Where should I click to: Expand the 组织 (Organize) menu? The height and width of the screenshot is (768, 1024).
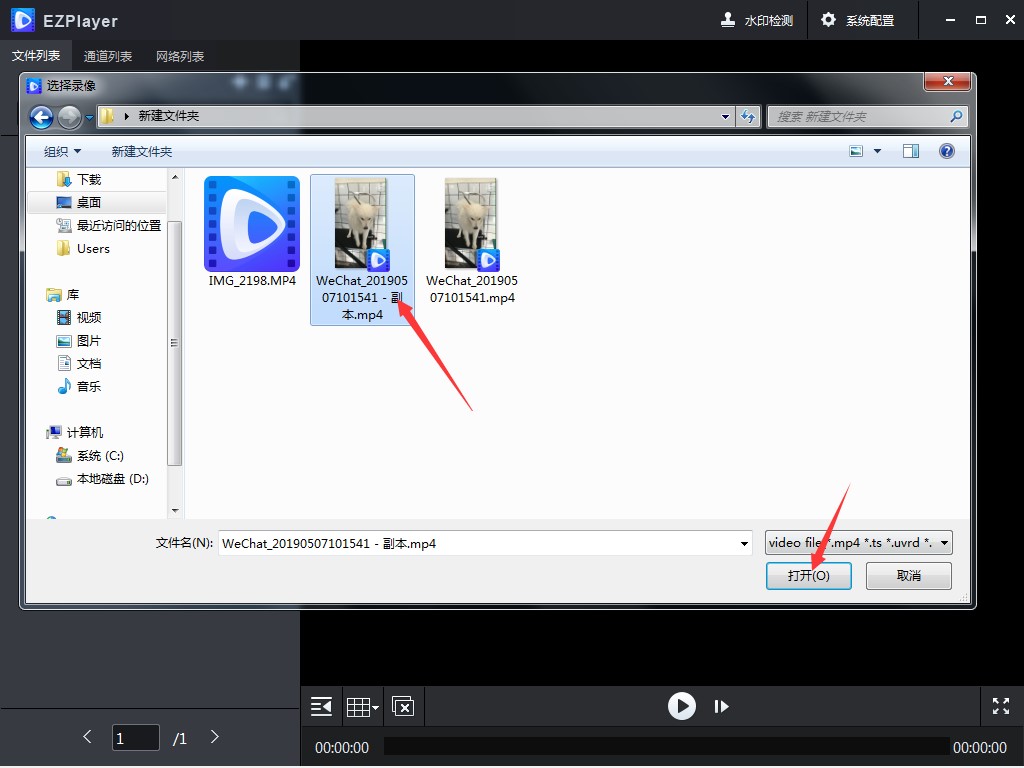63,152
